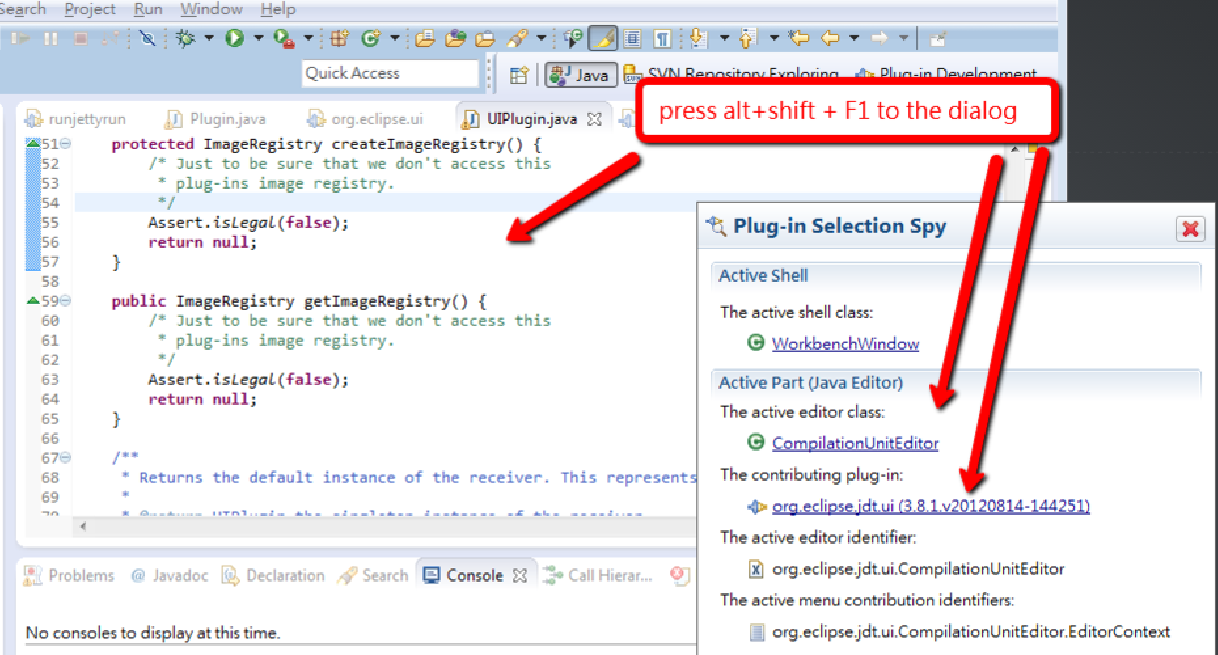
Task: Switch to the org.eclipse.ui editor tab
Action: [x=367, y=118]
